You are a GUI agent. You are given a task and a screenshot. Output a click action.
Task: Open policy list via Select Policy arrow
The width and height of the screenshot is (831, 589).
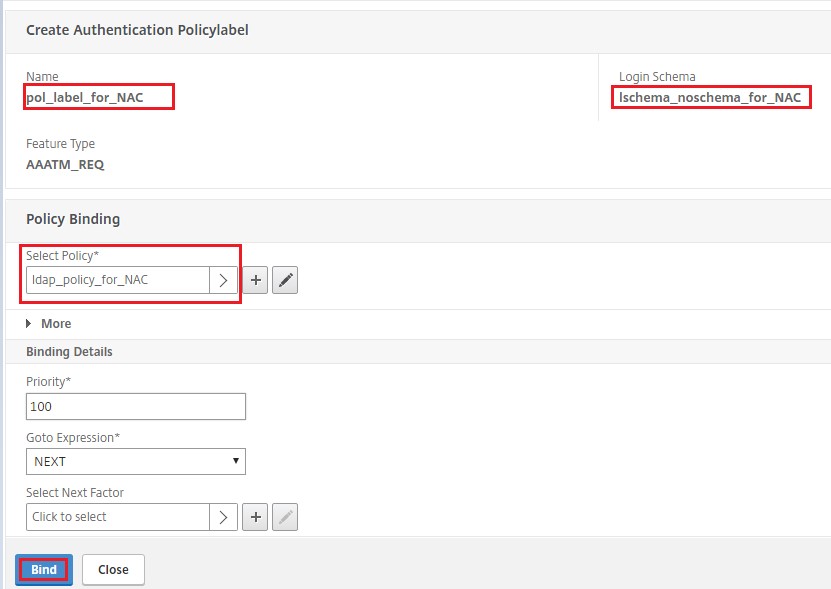[x=223, y=280]
